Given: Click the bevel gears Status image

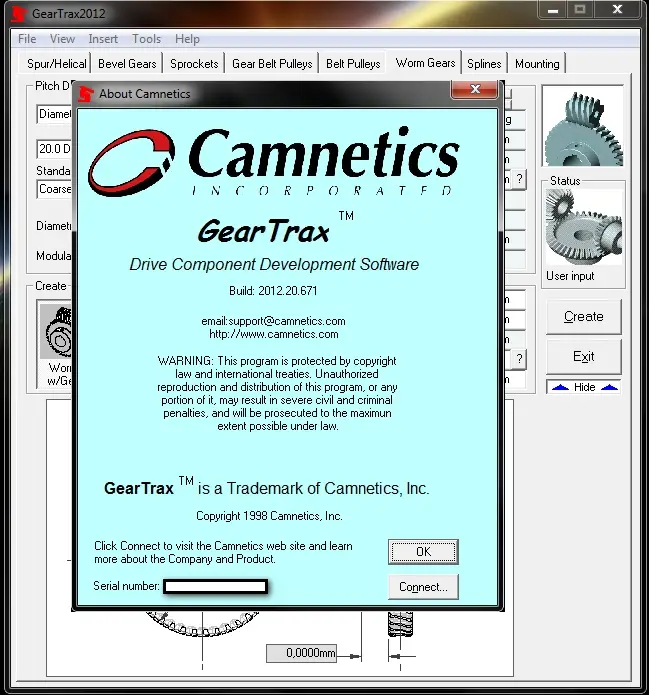Looking at the screenshot, I should coord(583,226).
